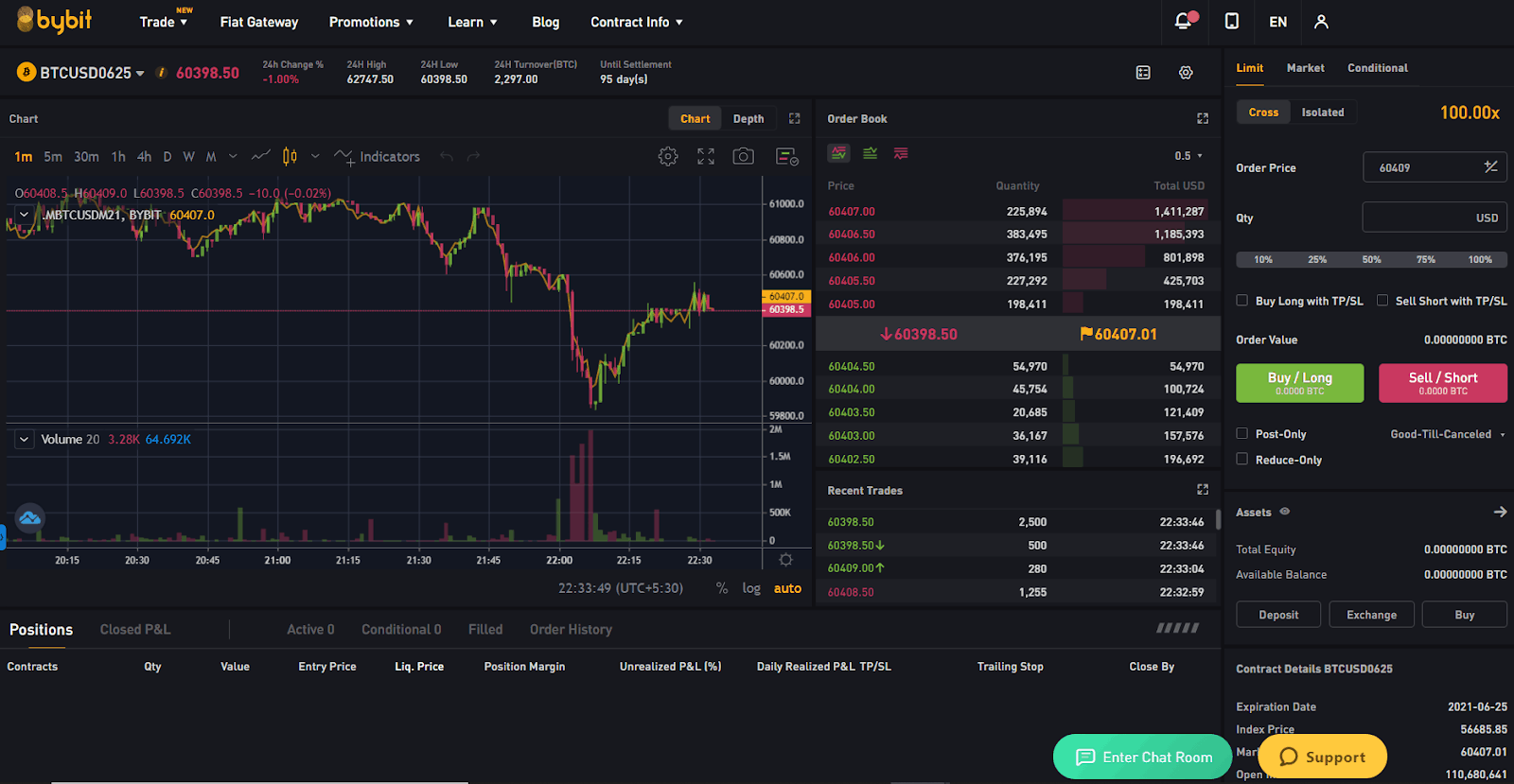The width and height of the screenshot is (1514, 784).
Task: Open order book 0.5 grouping dropdown
Action: (1188, 156)
